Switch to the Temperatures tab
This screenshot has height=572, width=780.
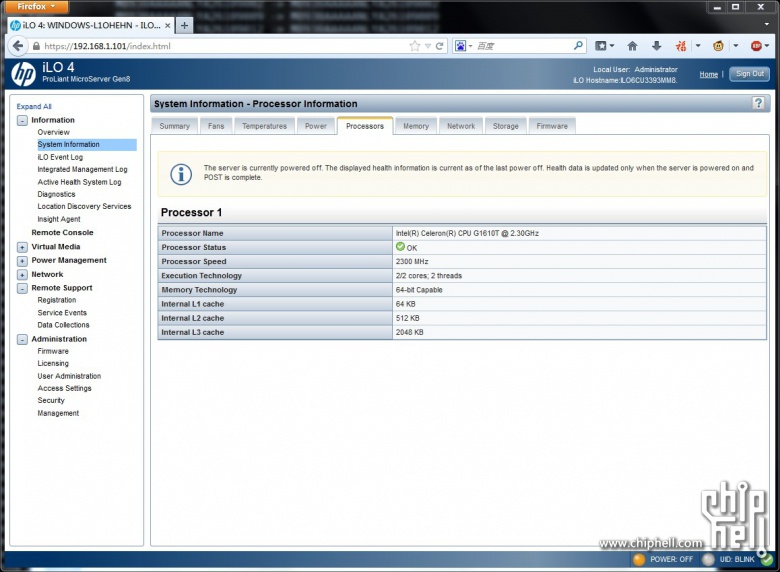(265, 126)
